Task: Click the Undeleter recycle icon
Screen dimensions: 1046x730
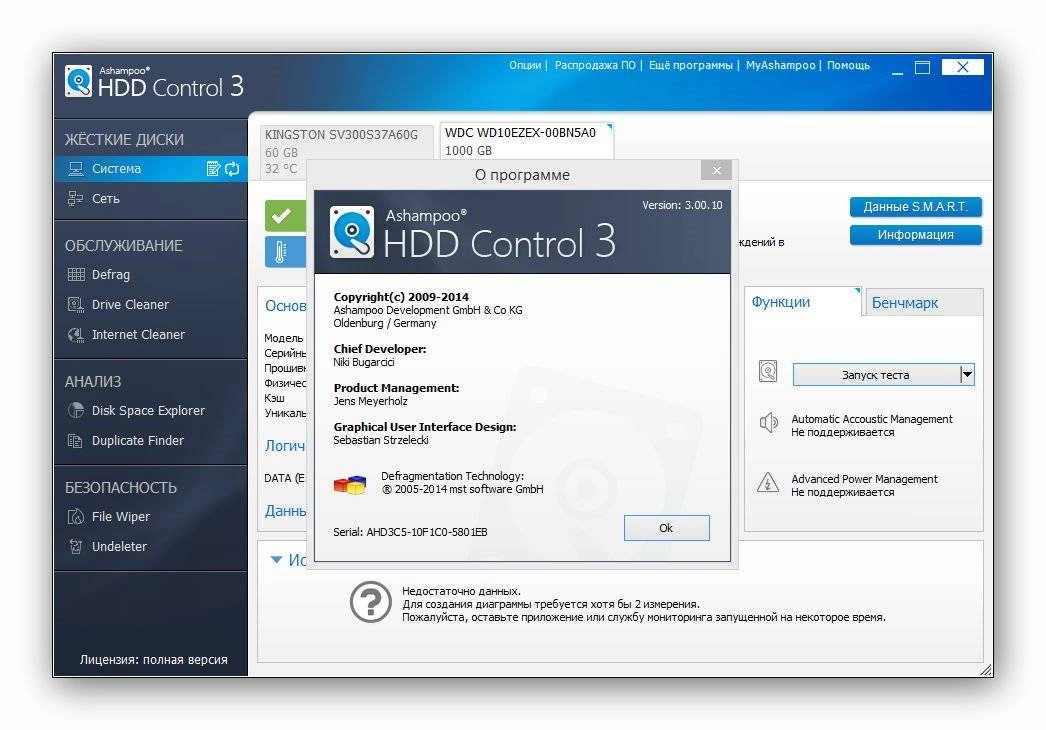Action: [x=75, y=546]
